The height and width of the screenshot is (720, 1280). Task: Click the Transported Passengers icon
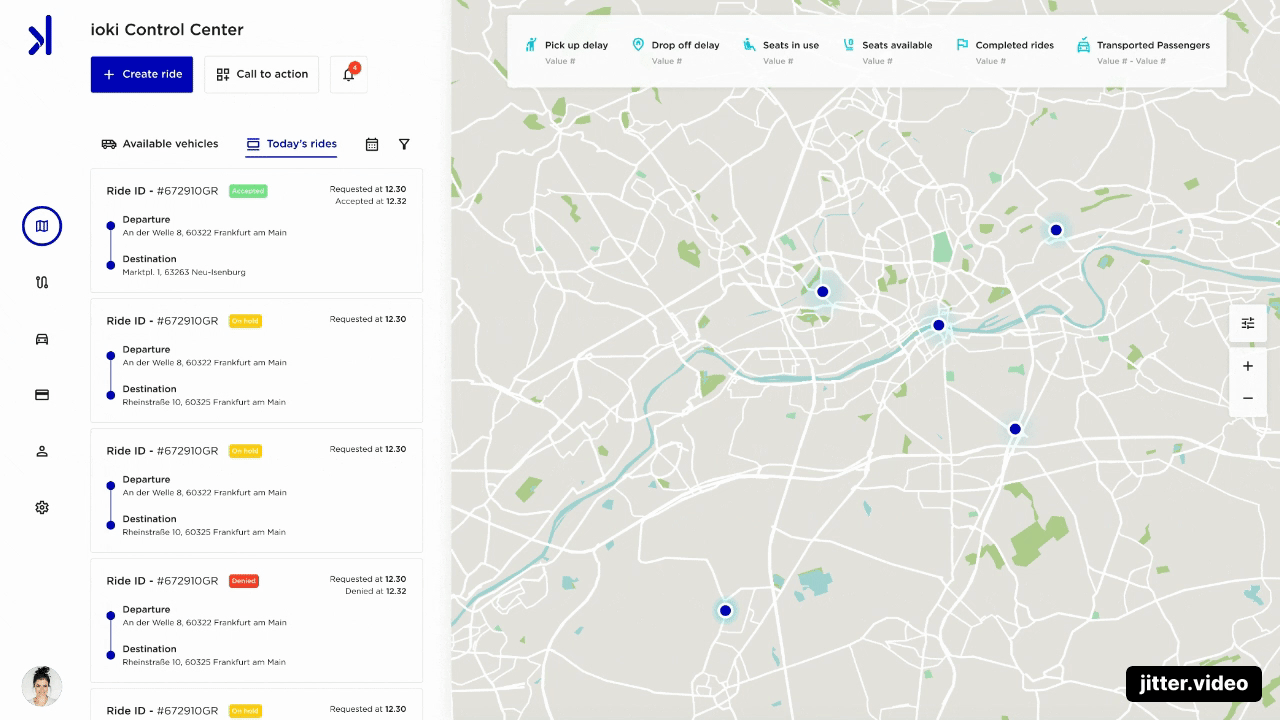coord(1083,45)
